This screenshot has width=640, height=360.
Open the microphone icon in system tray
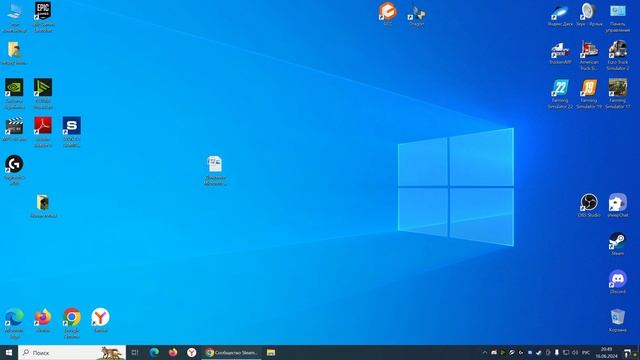click(x=556, y=352)
